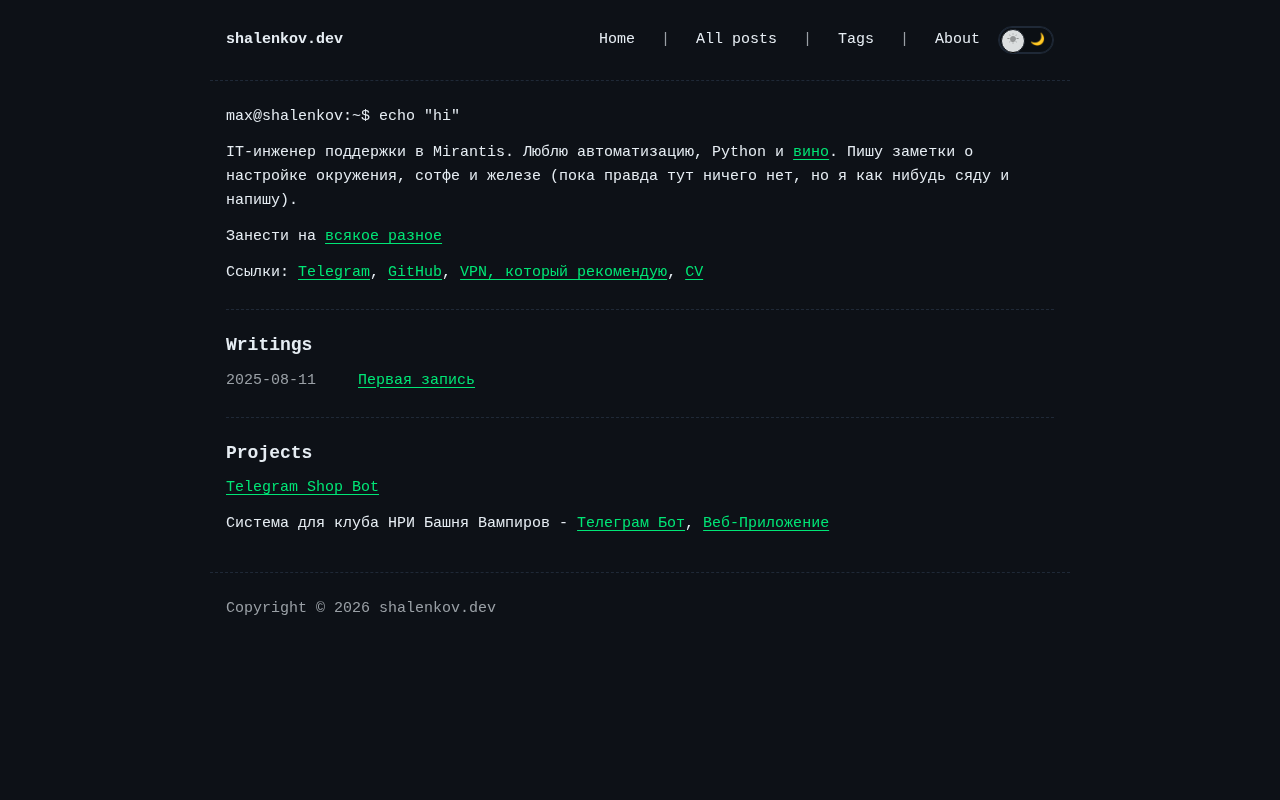This screenshot has width=1280, height=800.
Task: Go to the Home page
Action: click(x=617, y=40)
